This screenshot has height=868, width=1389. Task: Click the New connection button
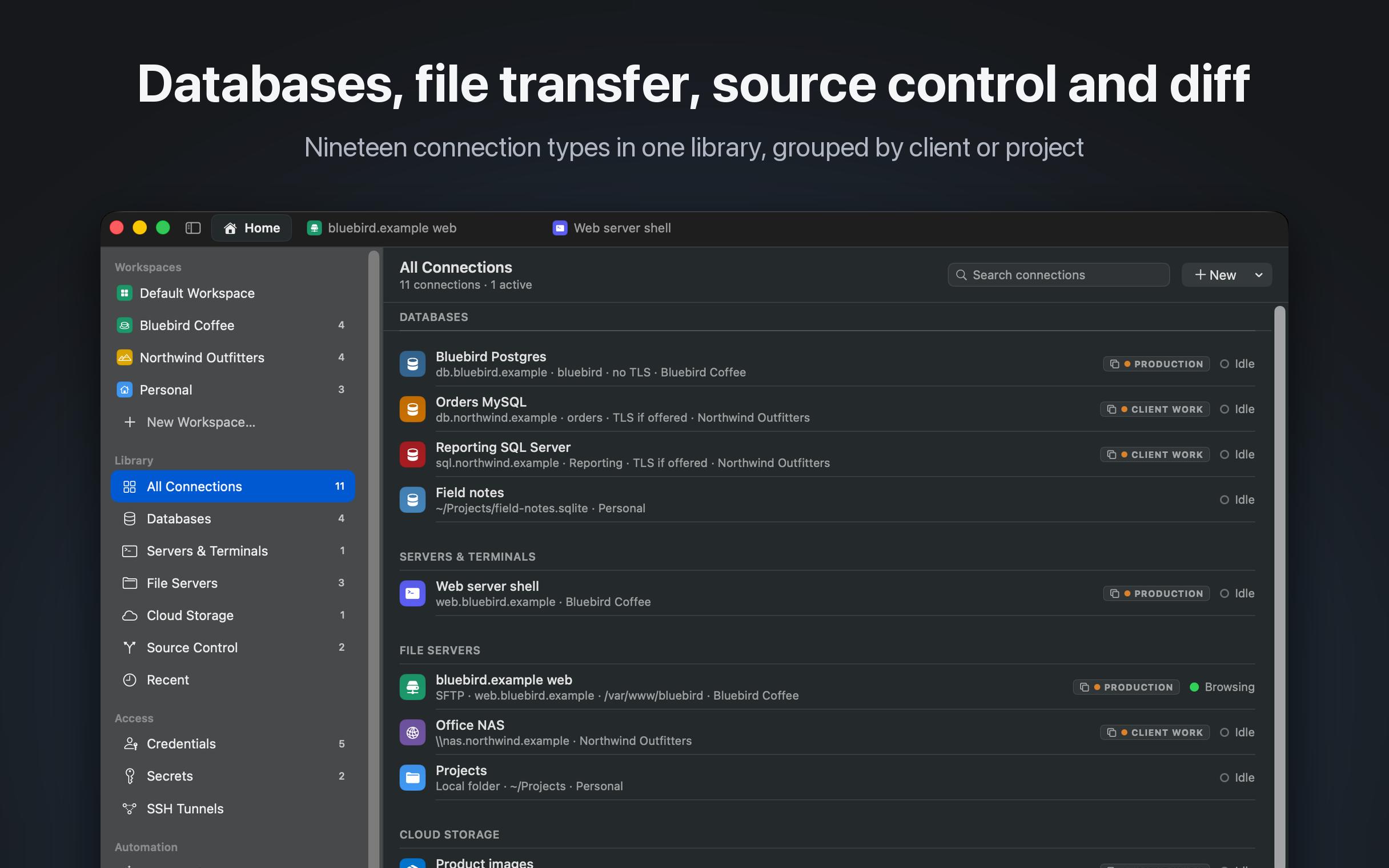coord(1215,275)
